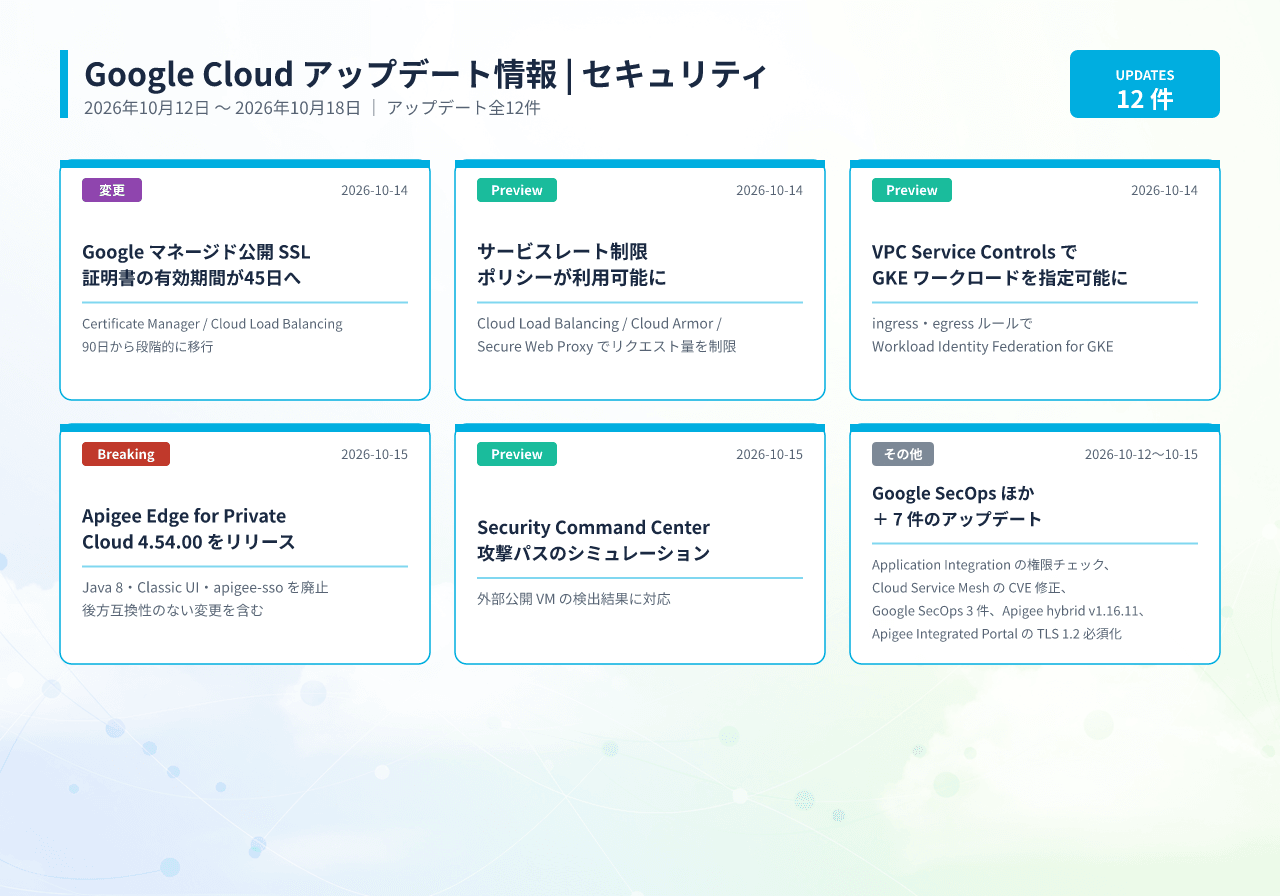
Task: Click the 2026-10-14 date on the VPC Service Controls card
Action: click(x=1164, y=190)
